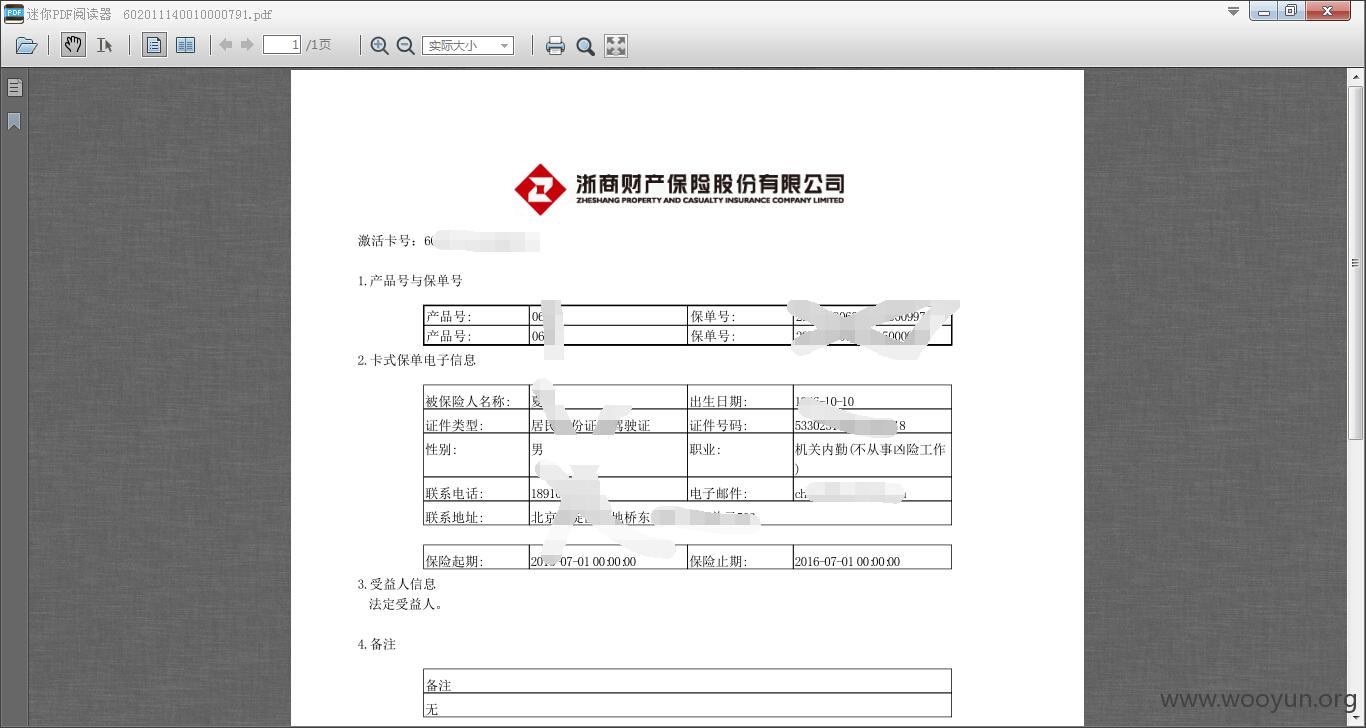
Task: Click the vertical scrollbar thumb
Action: (1357, 264)
